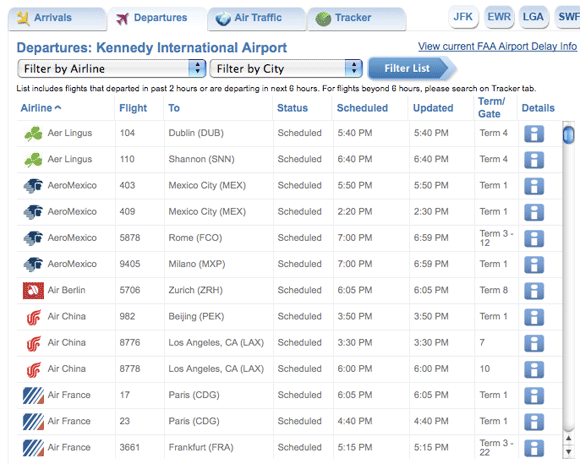This screenshot has width=580, height=464.
Task: Expand the Filter by City dropdown
Action: [286, 68]
